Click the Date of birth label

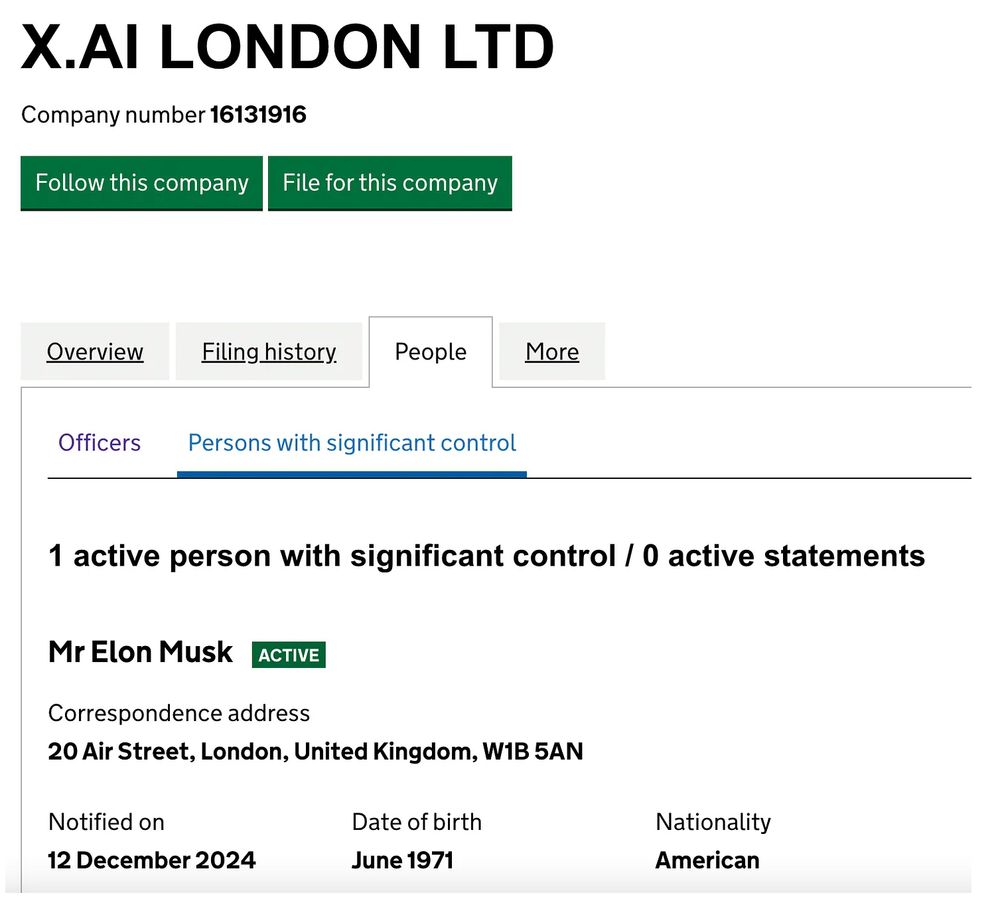pyautogui.click(x=416, y=822)
